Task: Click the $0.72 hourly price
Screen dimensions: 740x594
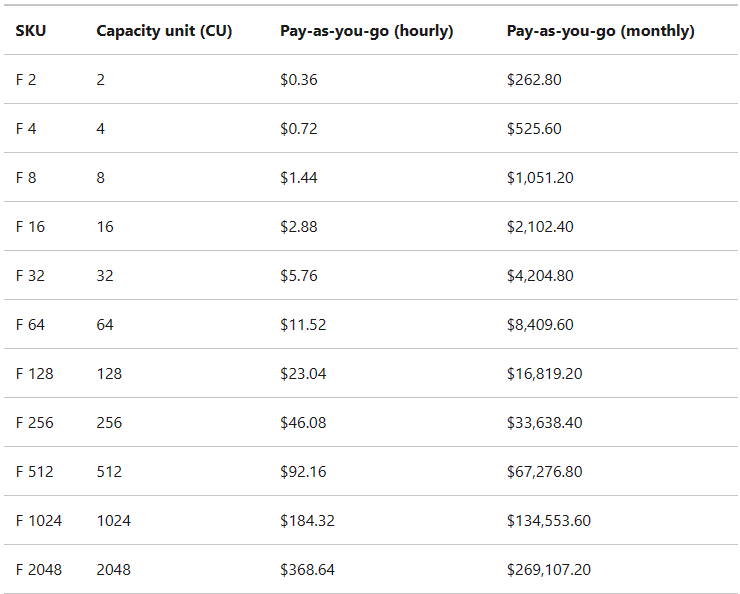Action: (x=299, y=129)
